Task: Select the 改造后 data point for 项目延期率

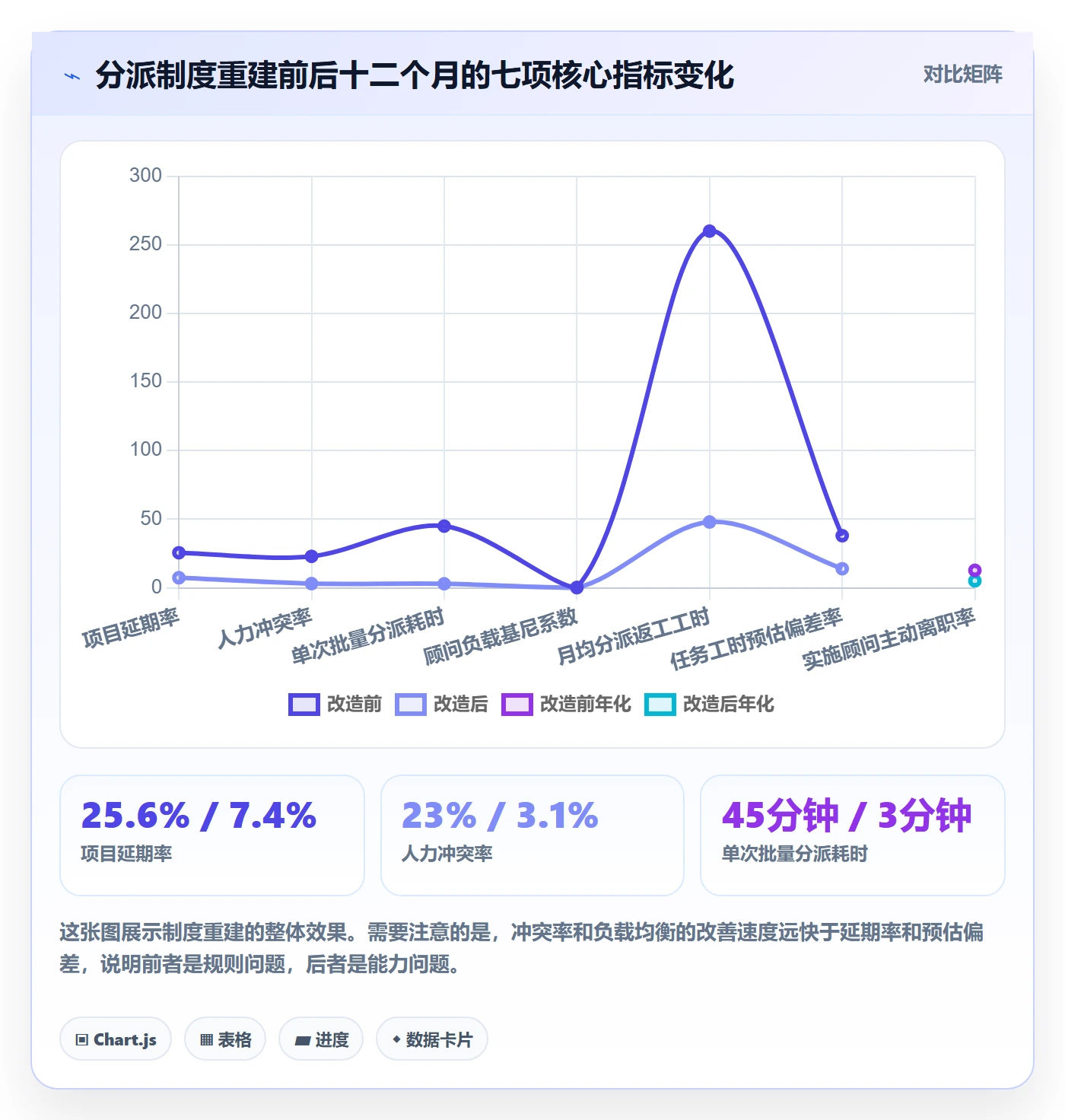Action: tap(179, 577)
